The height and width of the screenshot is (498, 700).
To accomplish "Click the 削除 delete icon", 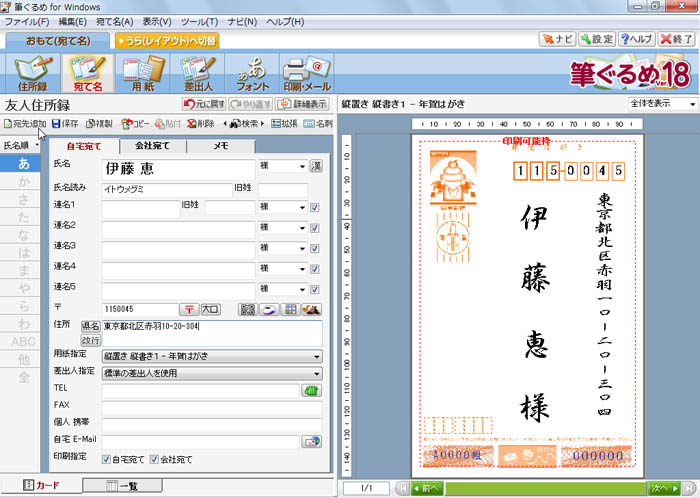I will pos(200,124).
